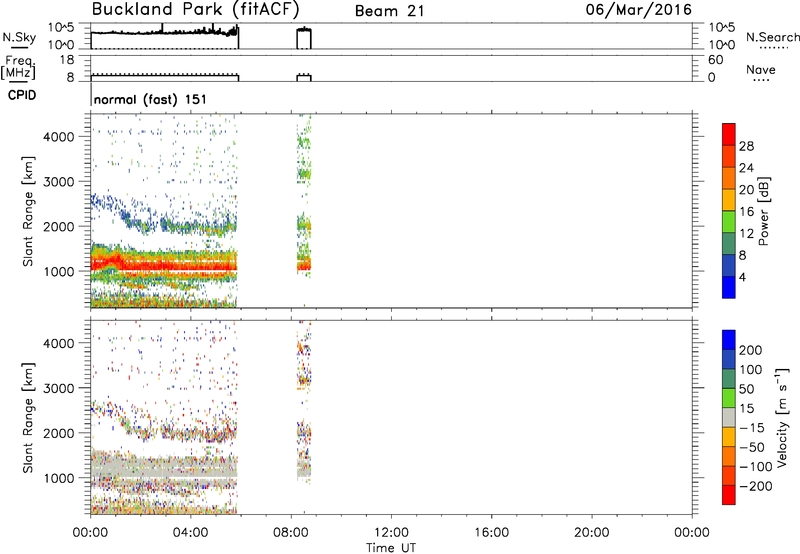Click velocity colorbar tick '200'
The image size is (800, 554).
click(751, 350)
